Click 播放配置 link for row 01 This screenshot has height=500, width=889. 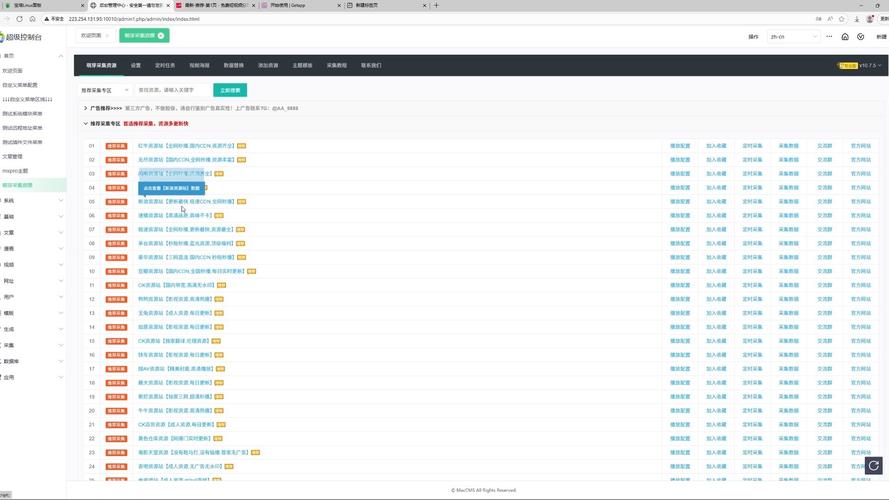coord(679,146)
